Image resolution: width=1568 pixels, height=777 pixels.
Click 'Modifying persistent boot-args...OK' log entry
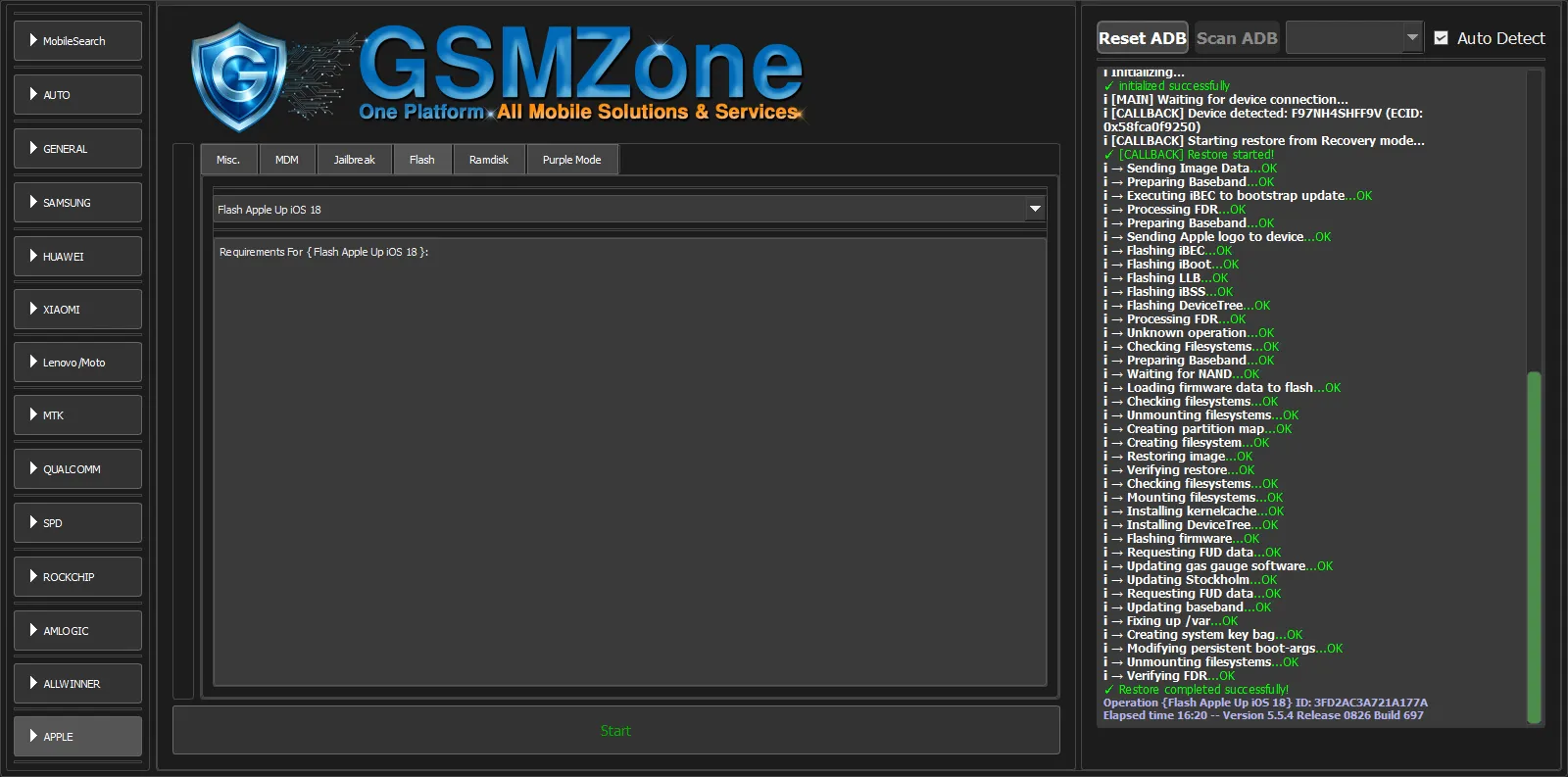[x=1223, y=649]
